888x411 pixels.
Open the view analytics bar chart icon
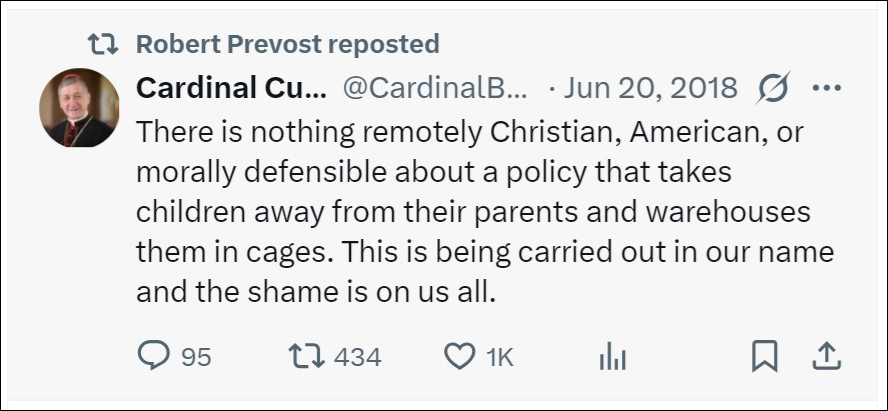point(610,356)
